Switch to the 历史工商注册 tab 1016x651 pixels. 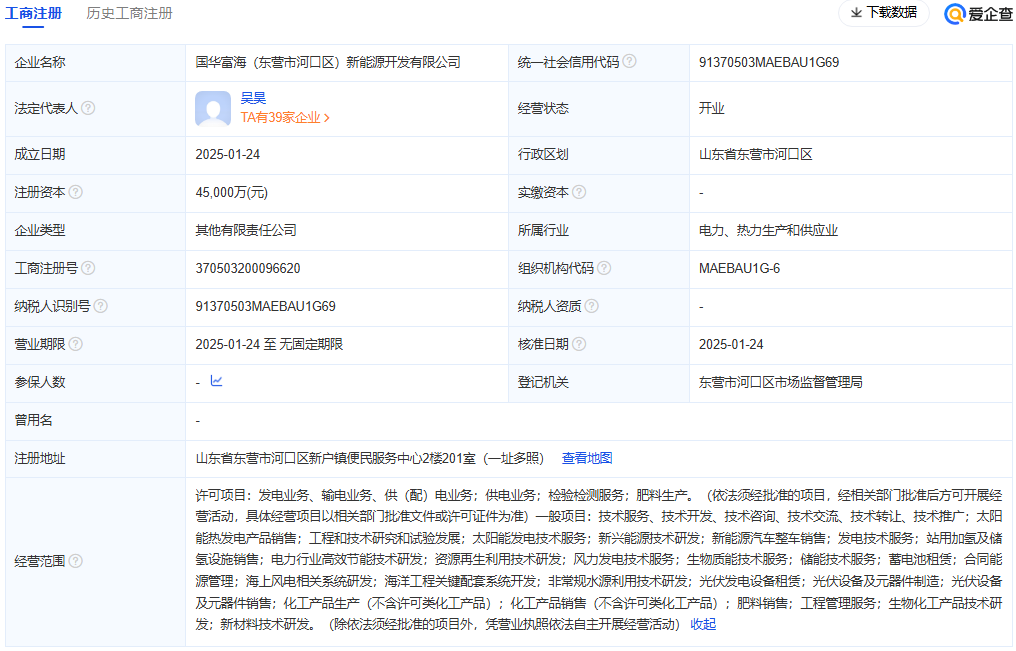(129, 15)
